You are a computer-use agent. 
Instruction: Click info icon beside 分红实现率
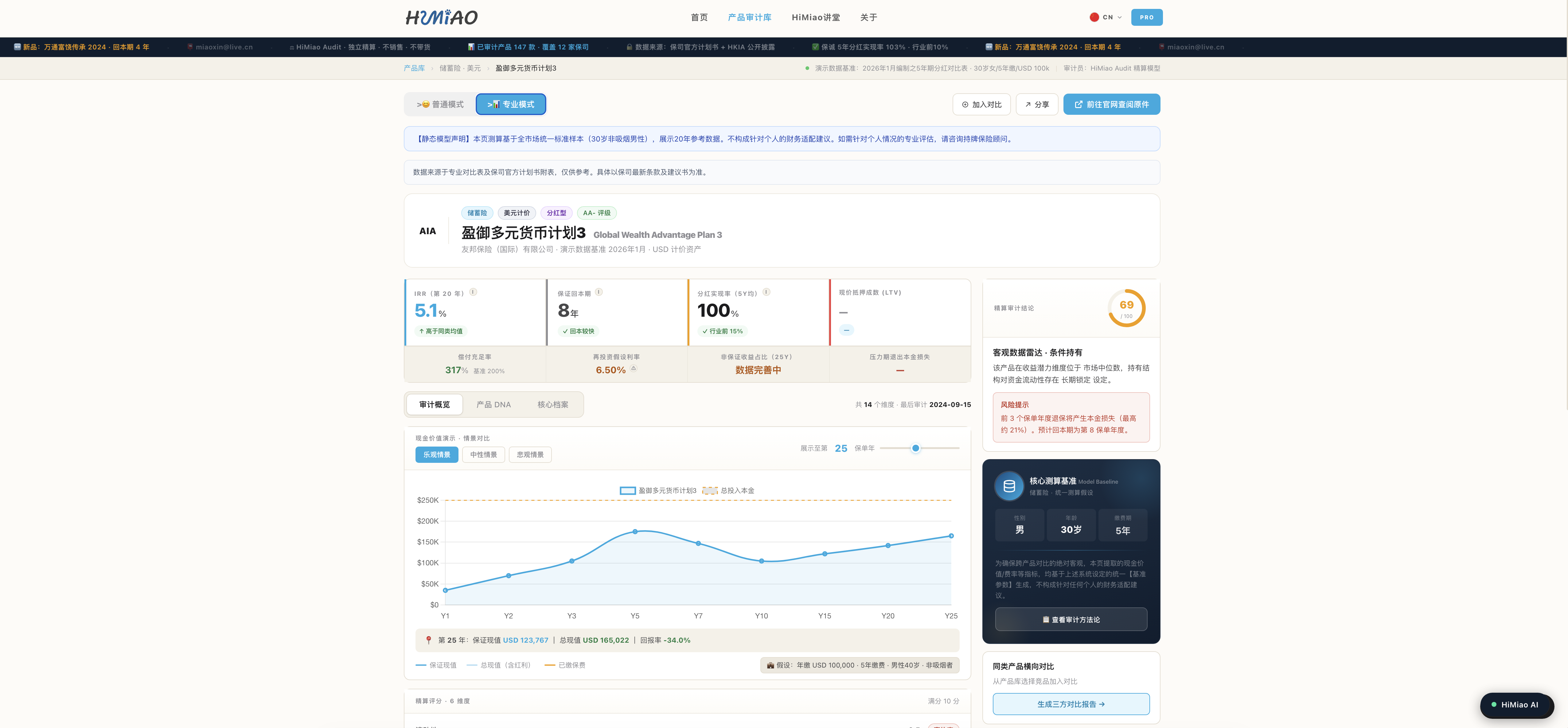(x=766, y=292)
